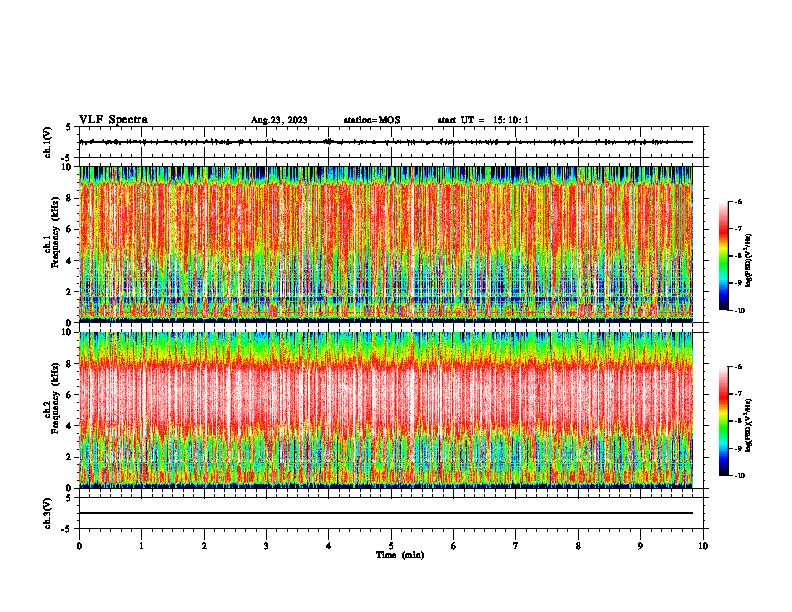Viewport: 792px width, 612px height.
Task: Click the "6" kHz tick on ch.2 axis
Action: click(x=70, y=395)
